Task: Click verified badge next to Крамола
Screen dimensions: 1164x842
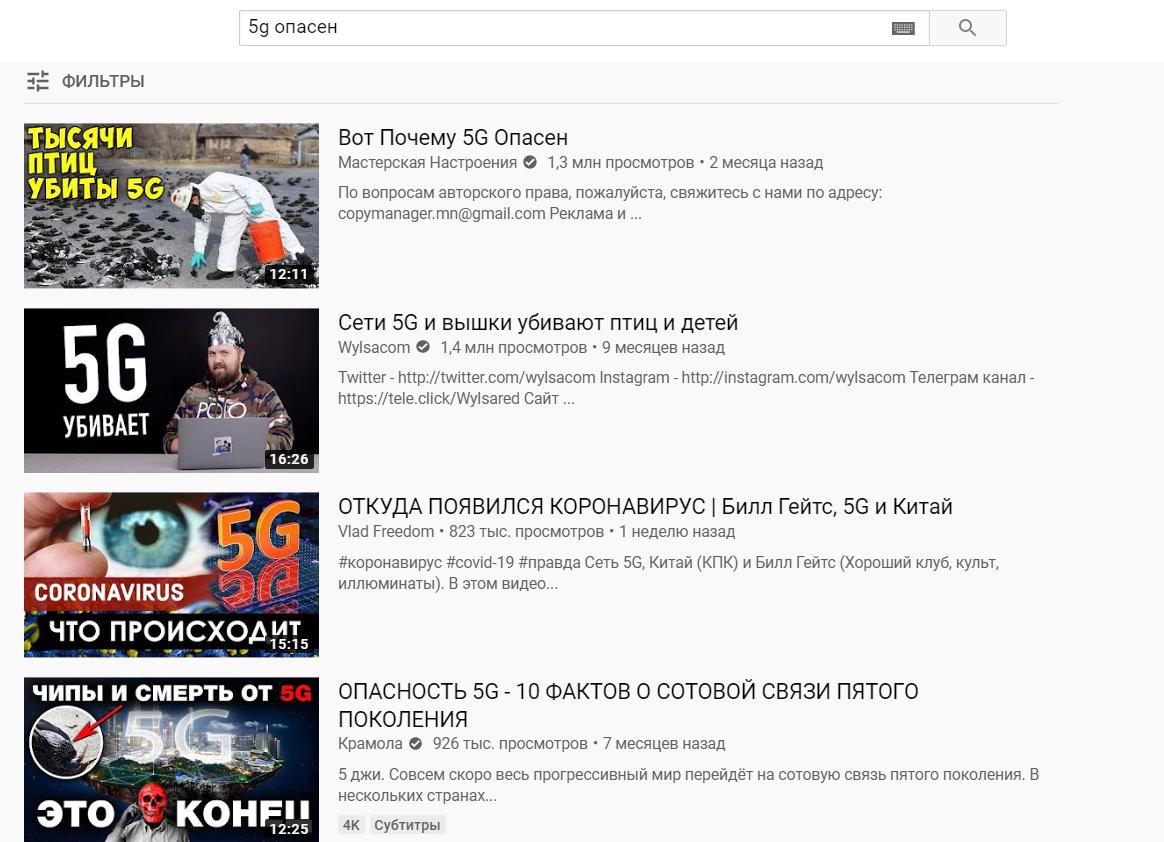Action: pyautogui.click(x=416, y=743)
